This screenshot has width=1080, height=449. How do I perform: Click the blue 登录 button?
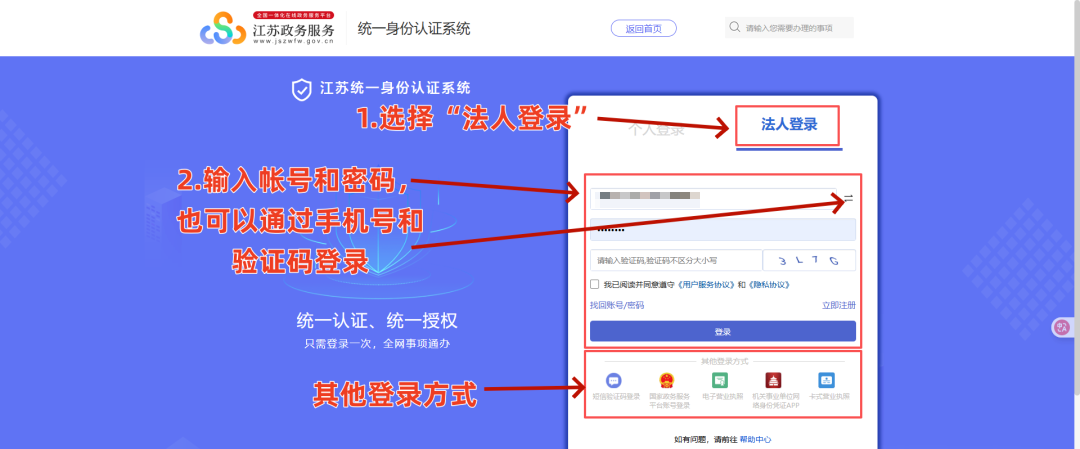click(x=723, y=331)
